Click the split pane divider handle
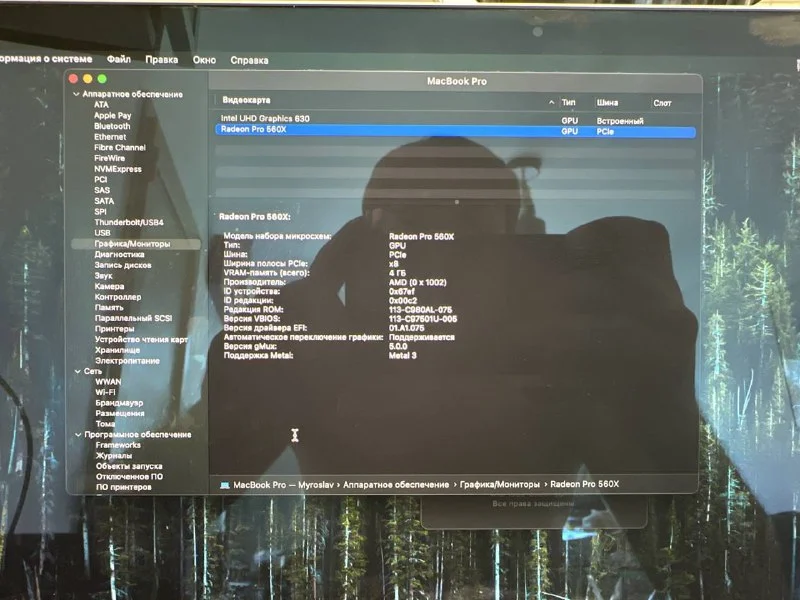Image resolution: width=800 pixels, height=600 pixels. tap(456, 201)
